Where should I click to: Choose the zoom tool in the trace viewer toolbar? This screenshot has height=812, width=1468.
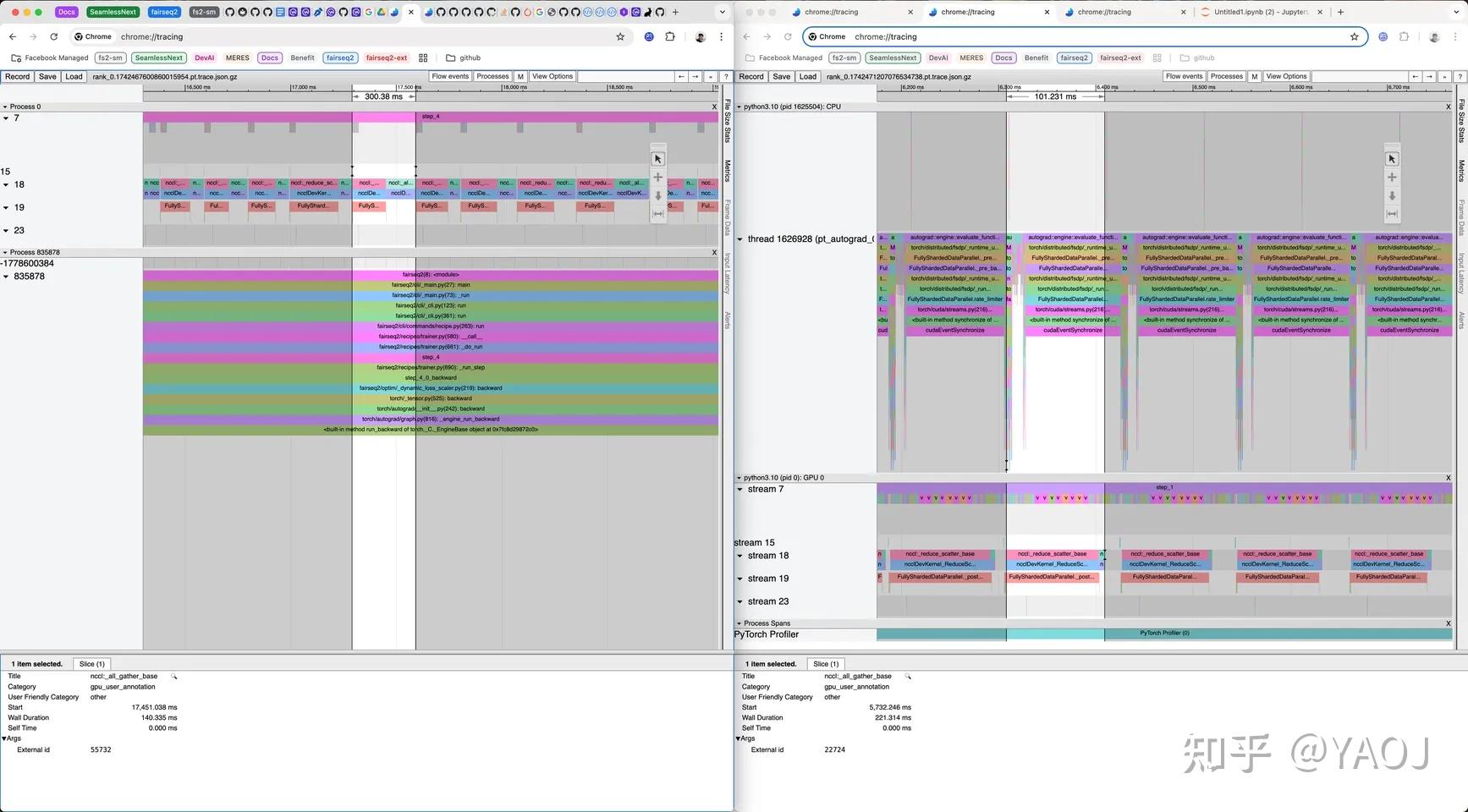click(x=657, y=195)
